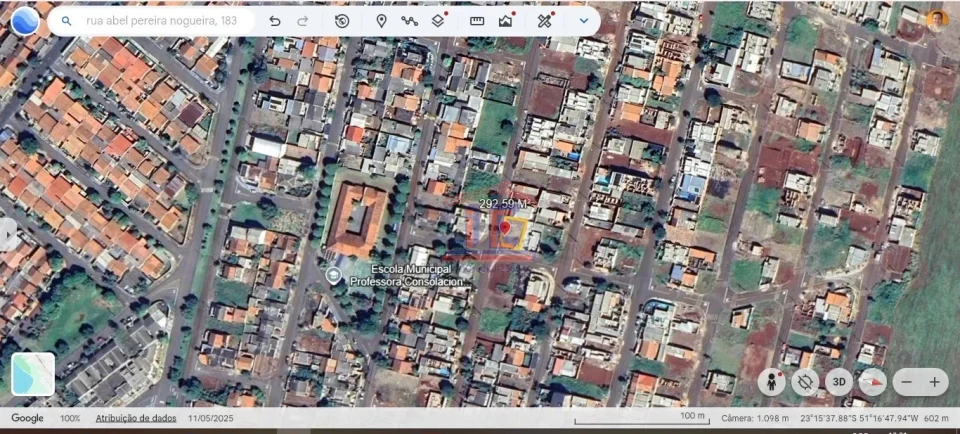Image resolution: width=960 pixels, height=434 pixels.
Task: Expand the left side panel arrow
Action: (9, 234)
